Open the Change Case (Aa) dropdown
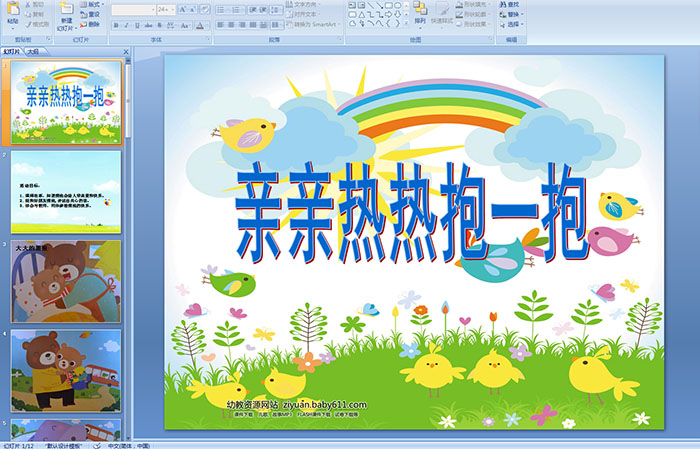Image resolution: width=700 pixels, height=449 pixels. click(185, 25)
